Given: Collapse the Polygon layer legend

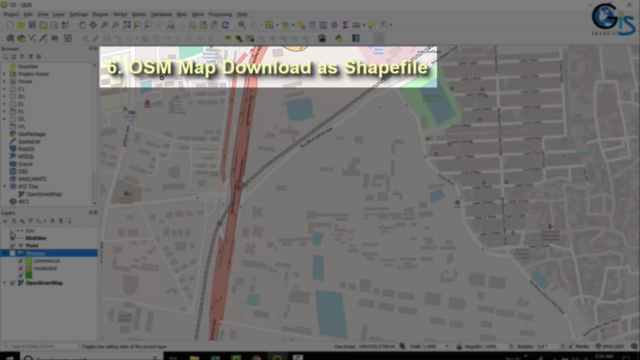Looking at the screenshot, I should 4,253.
